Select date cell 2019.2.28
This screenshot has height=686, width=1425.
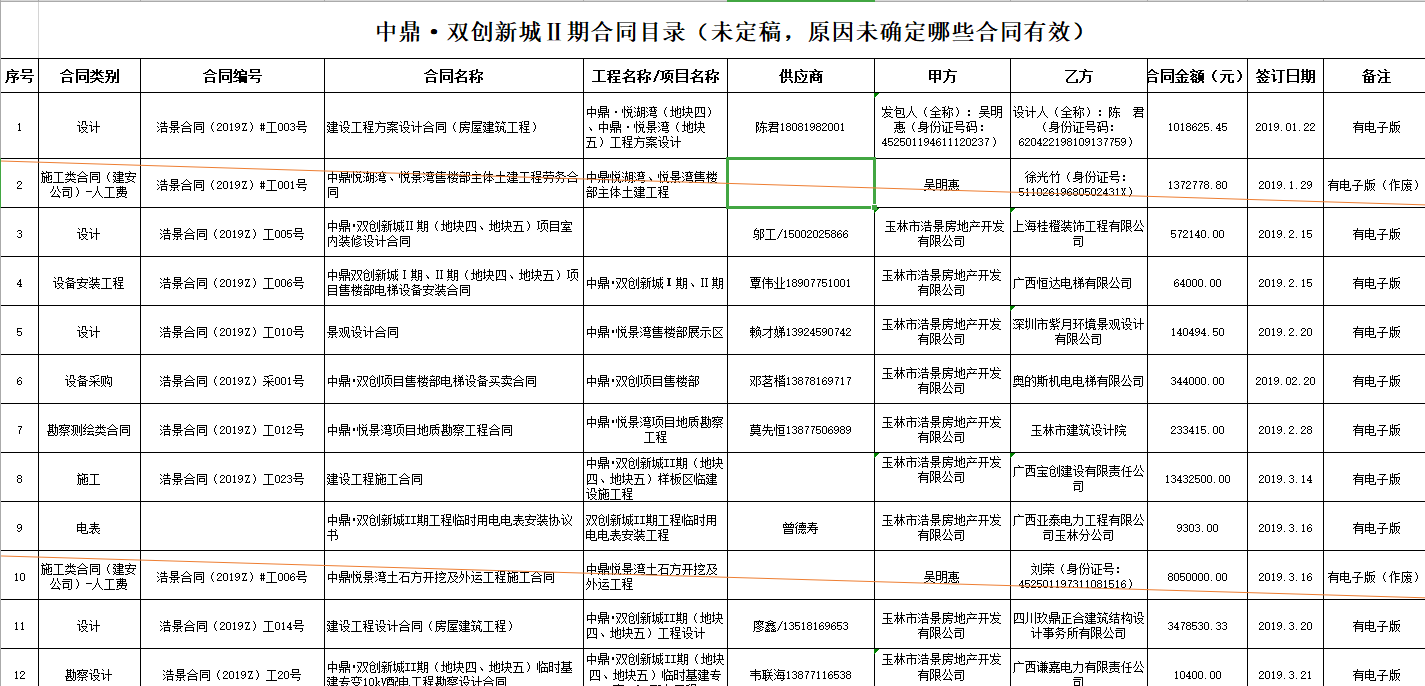pyautogui.click(x=1285, y=430)
